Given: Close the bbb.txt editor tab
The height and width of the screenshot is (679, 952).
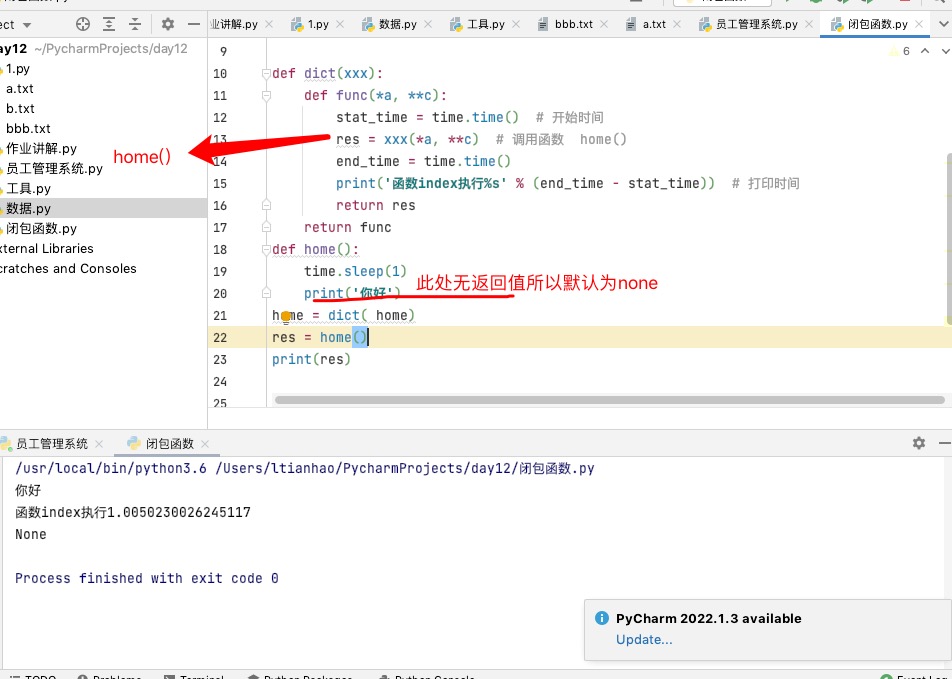Looking at the screenshot, I should pos(604,24).
